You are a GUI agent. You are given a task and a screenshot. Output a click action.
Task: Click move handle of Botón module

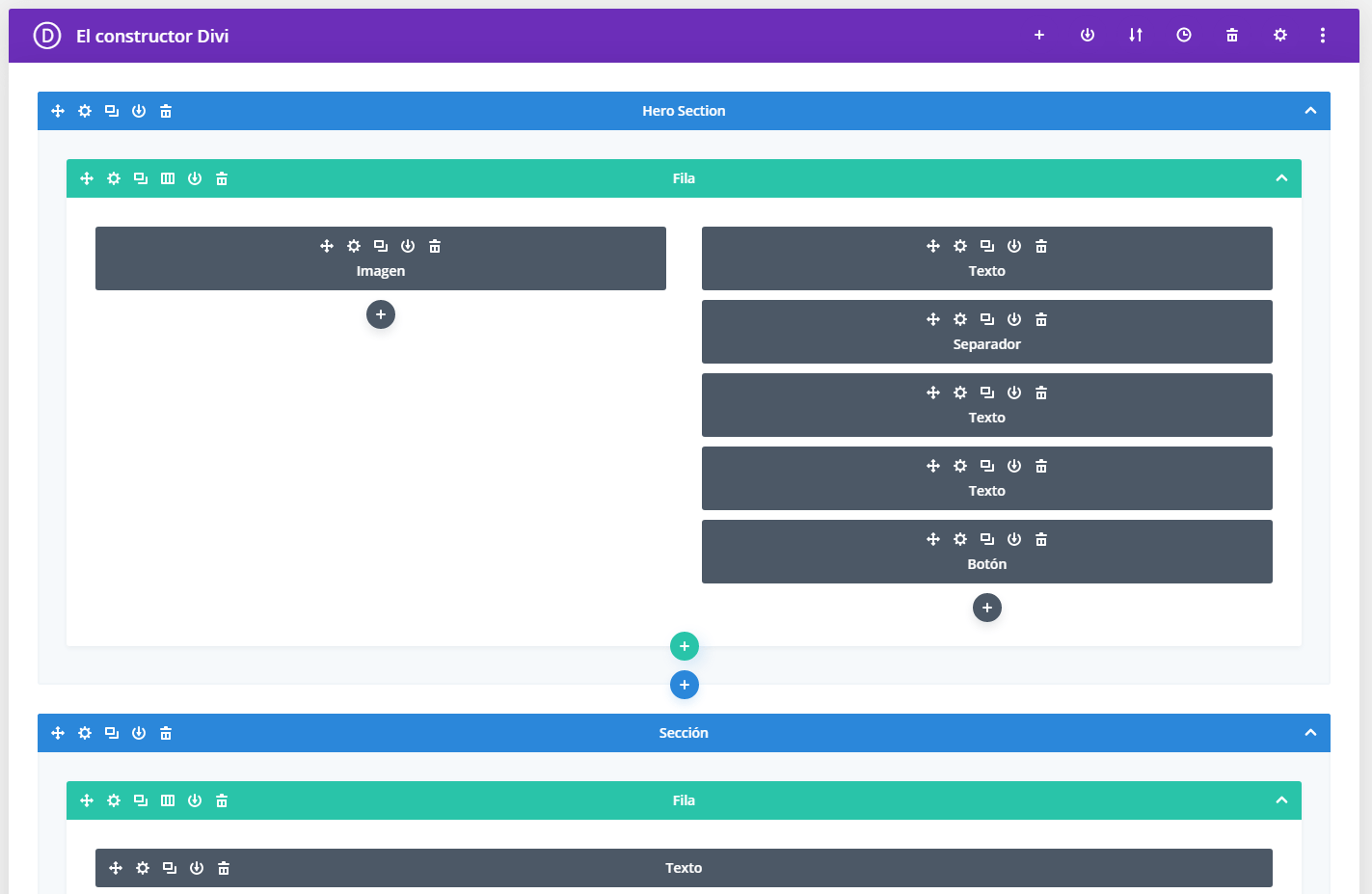(x=933, y=539)
